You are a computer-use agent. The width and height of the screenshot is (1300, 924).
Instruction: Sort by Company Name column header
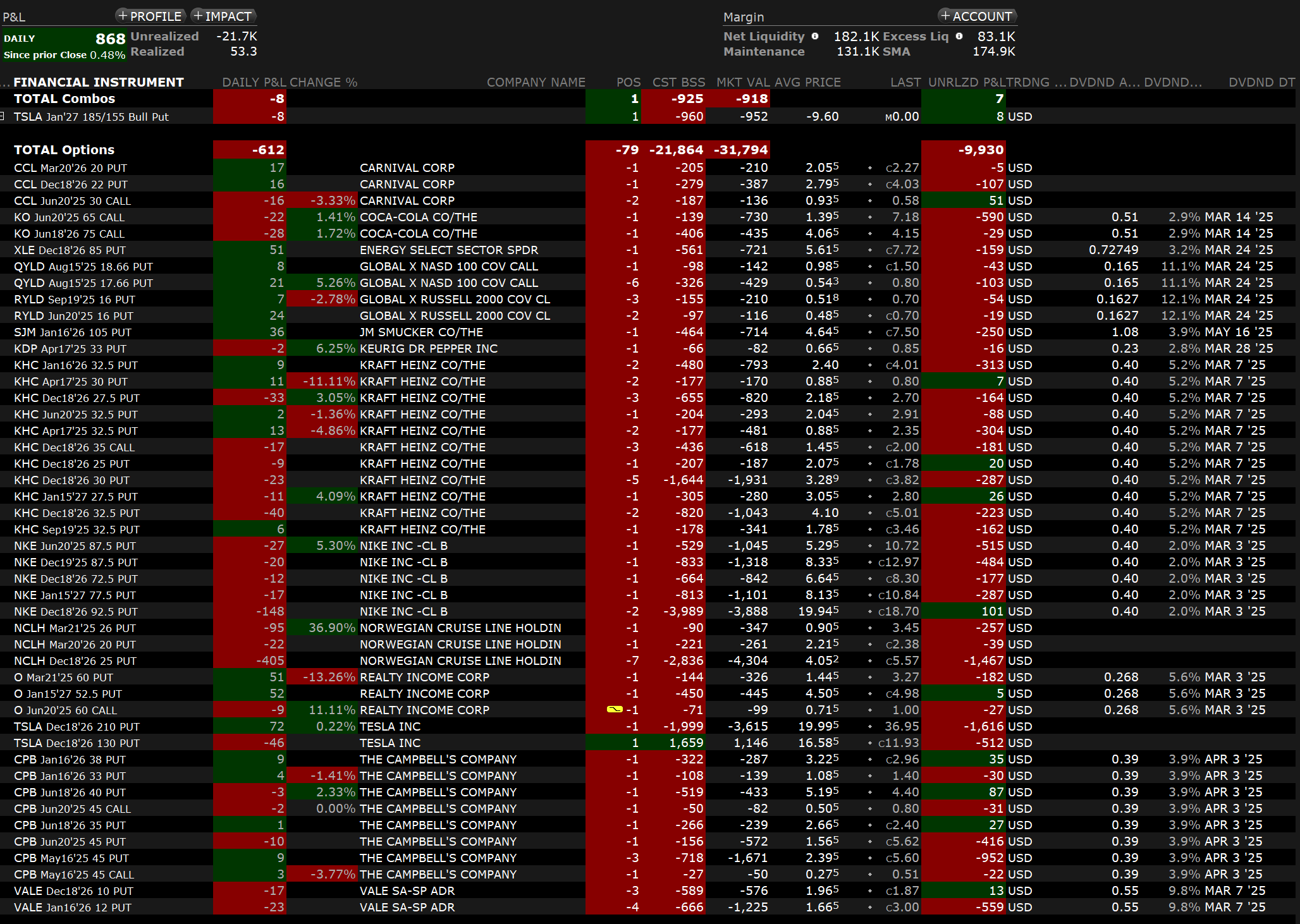pos(536,82)
